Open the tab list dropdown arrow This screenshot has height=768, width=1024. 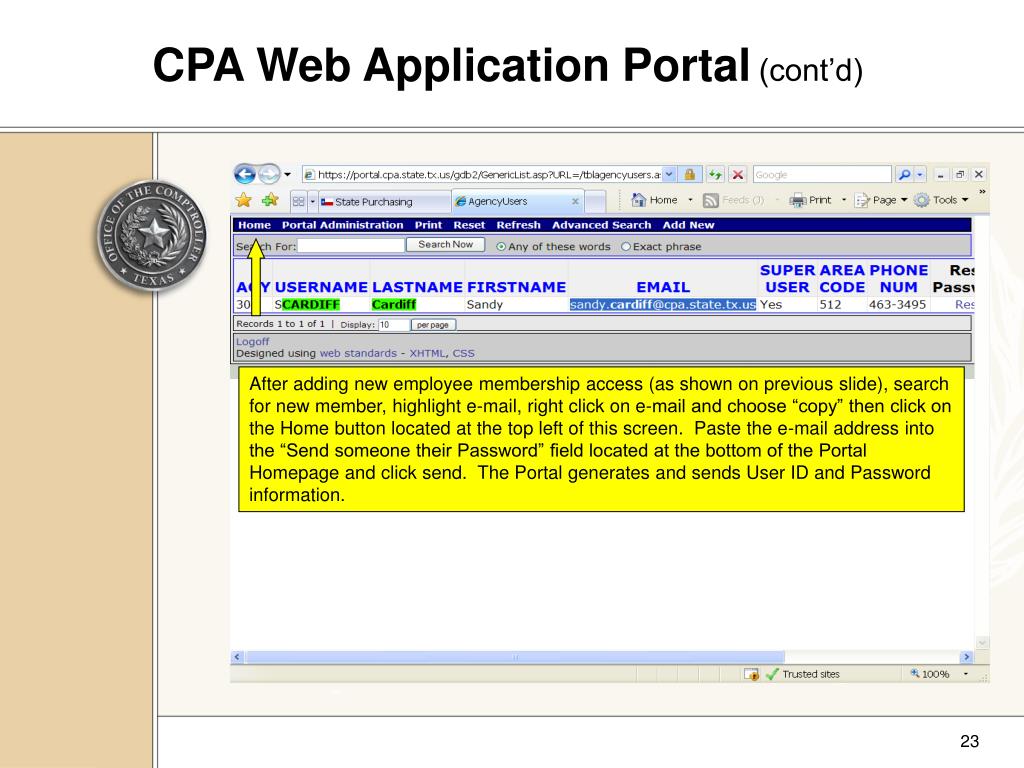pos(312,201)
